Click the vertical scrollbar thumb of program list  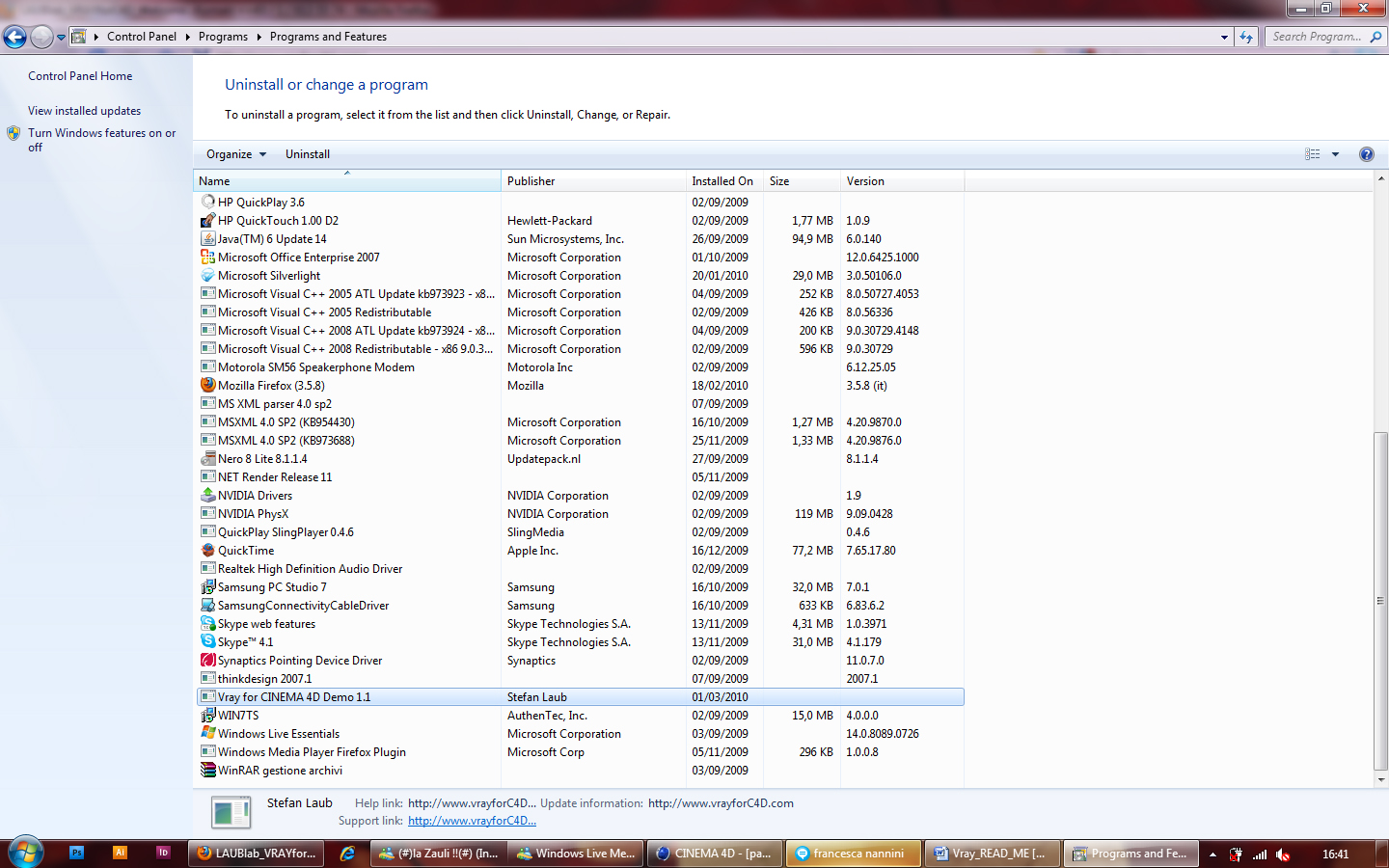1380,601
